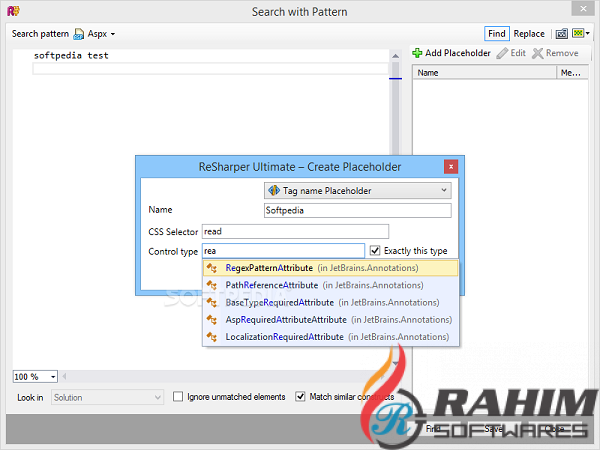This screenshot has height=450, width=600.
Task: Close the Create Placeholder dialog
Action: (x=451, y=167)
